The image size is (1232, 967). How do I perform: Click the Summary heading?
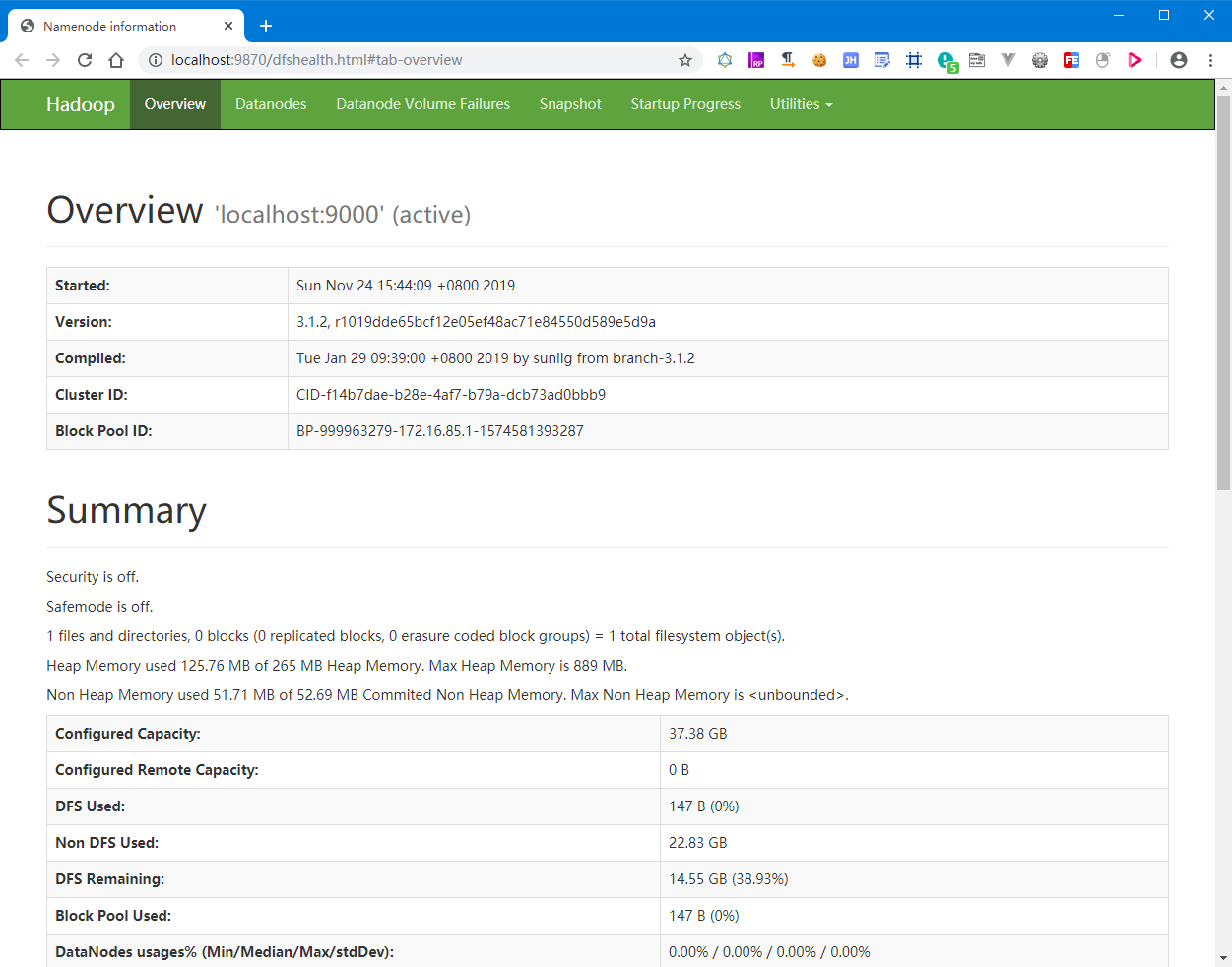pyautogui.click(x=126, y=511)
